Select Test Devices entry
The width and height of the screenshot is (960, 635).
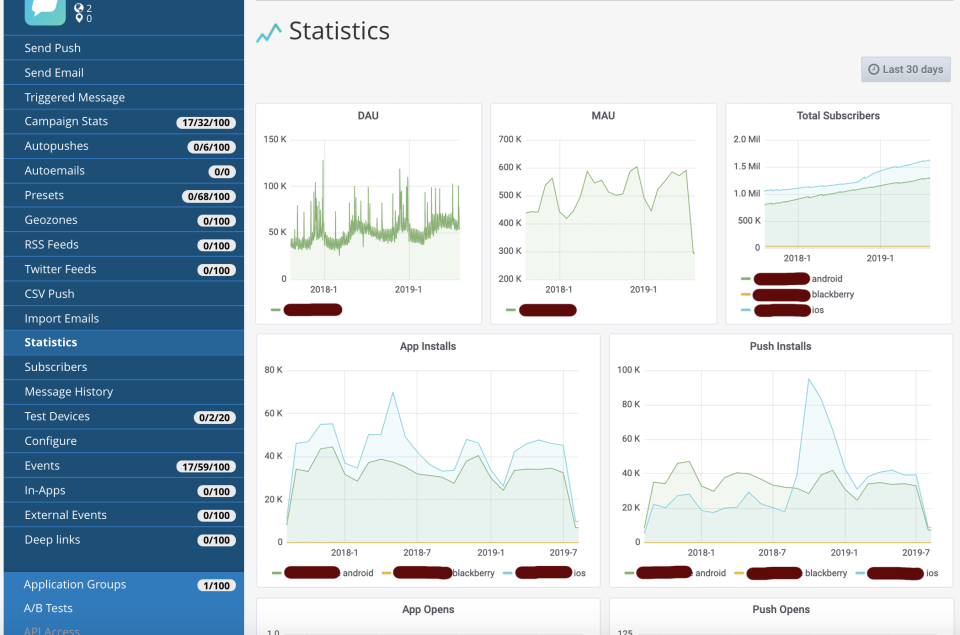coord(57,416)
